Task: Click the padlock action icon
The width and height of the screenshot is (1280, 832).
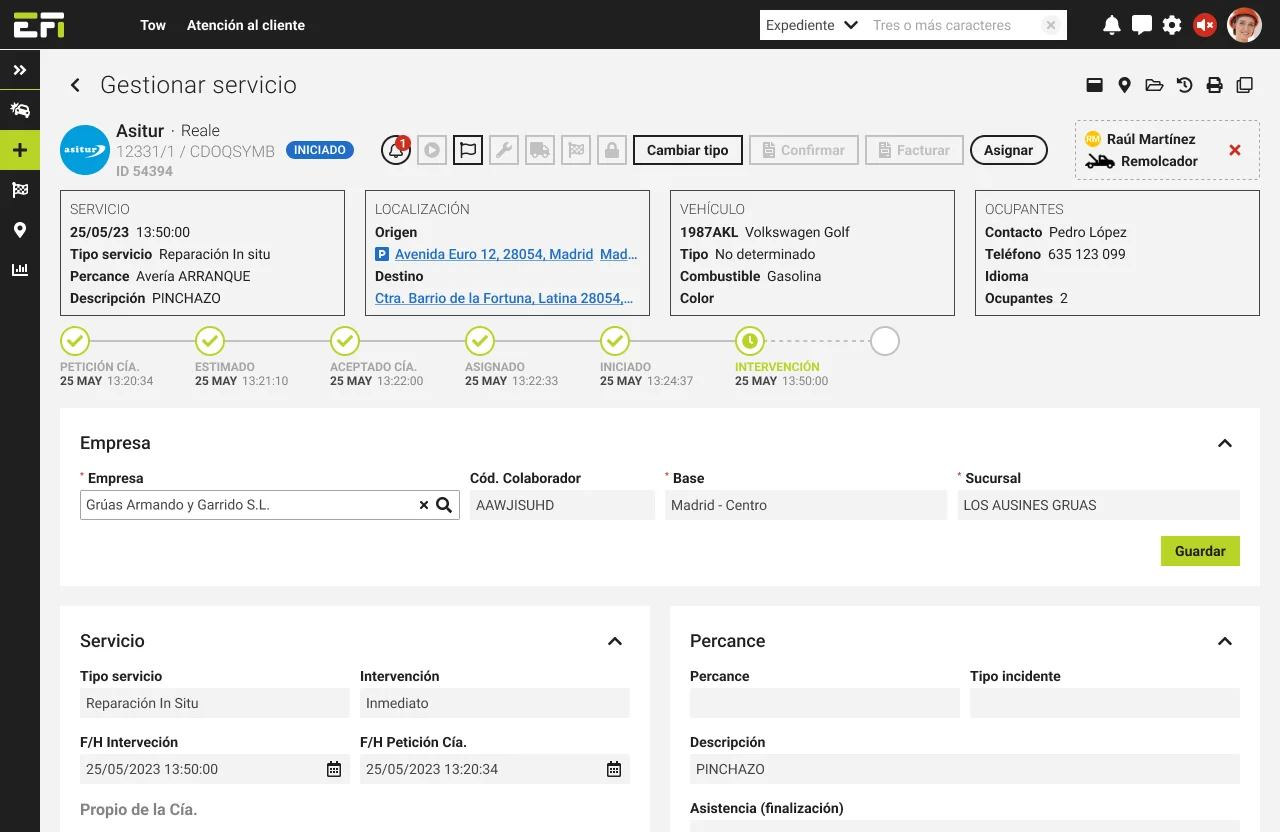Action: pos(612,150)
